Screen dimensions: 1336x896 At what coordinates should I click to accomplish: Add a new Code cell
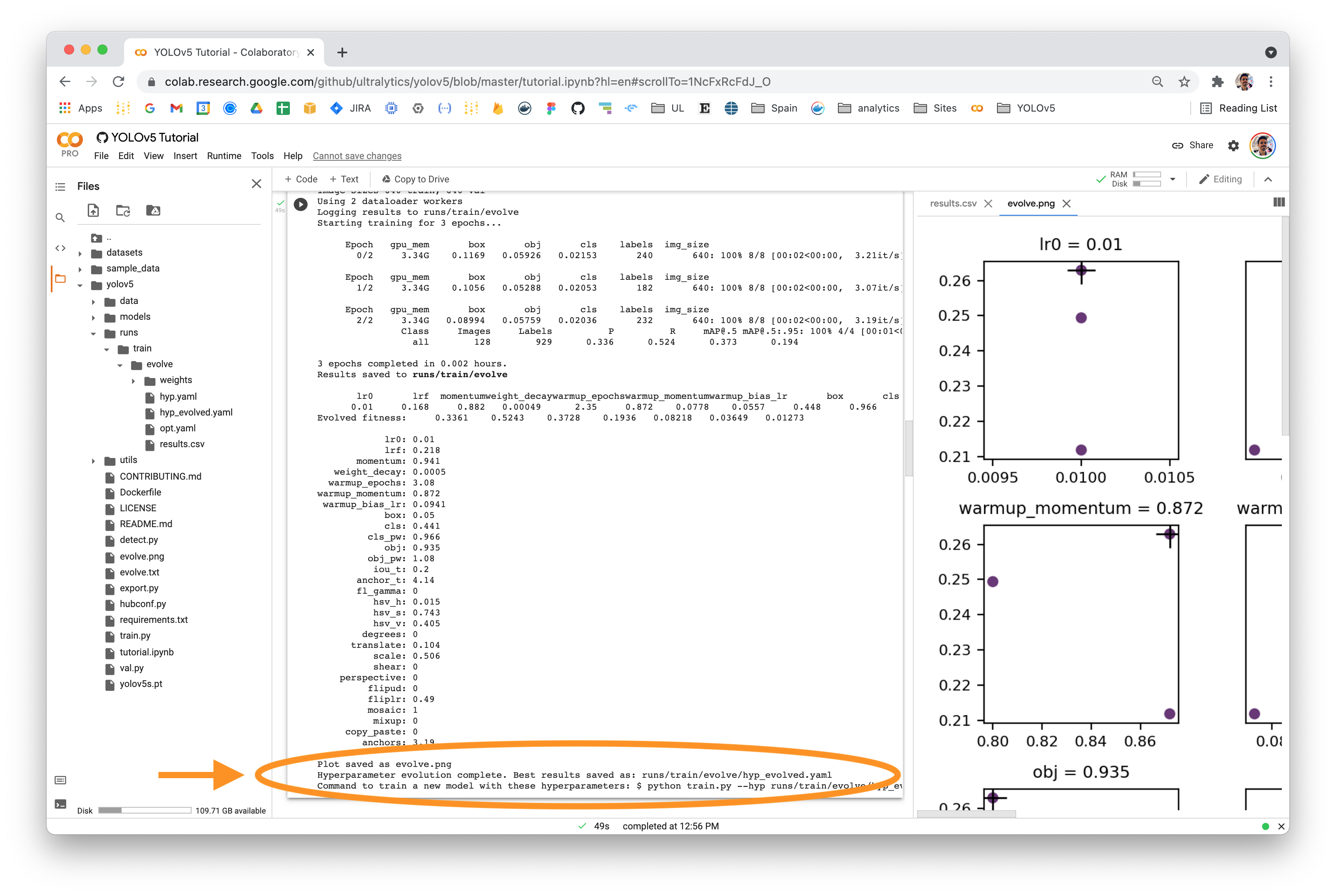click(x=301, y=179)
